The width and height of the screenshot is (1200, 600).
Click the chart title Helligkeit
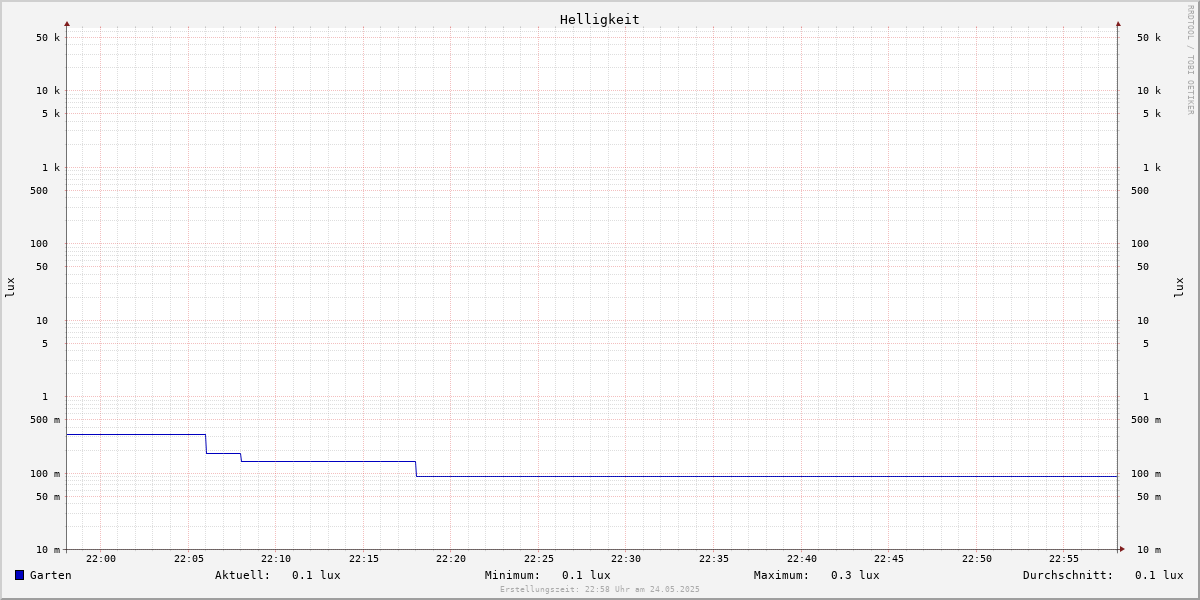(x=600, y=19)
